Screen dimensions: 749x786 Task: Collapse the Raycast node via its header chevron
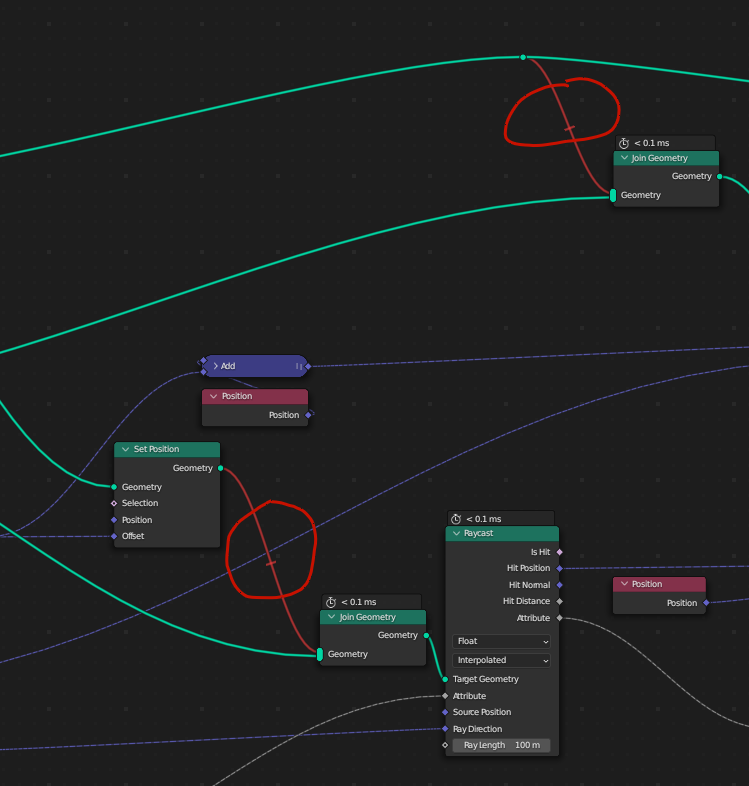456,533
